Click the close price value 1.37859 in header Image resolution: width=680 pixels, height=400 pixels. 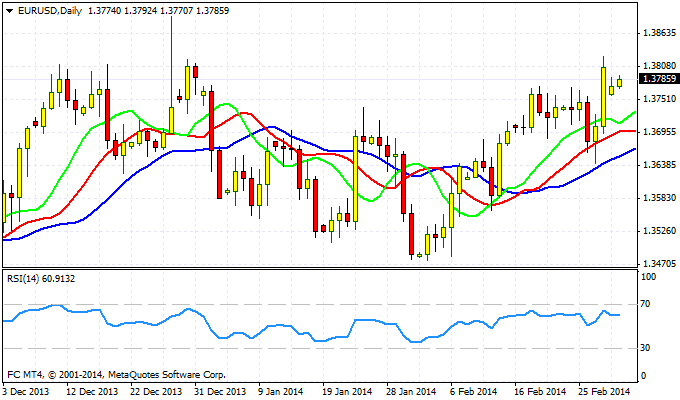pos(212,11)
